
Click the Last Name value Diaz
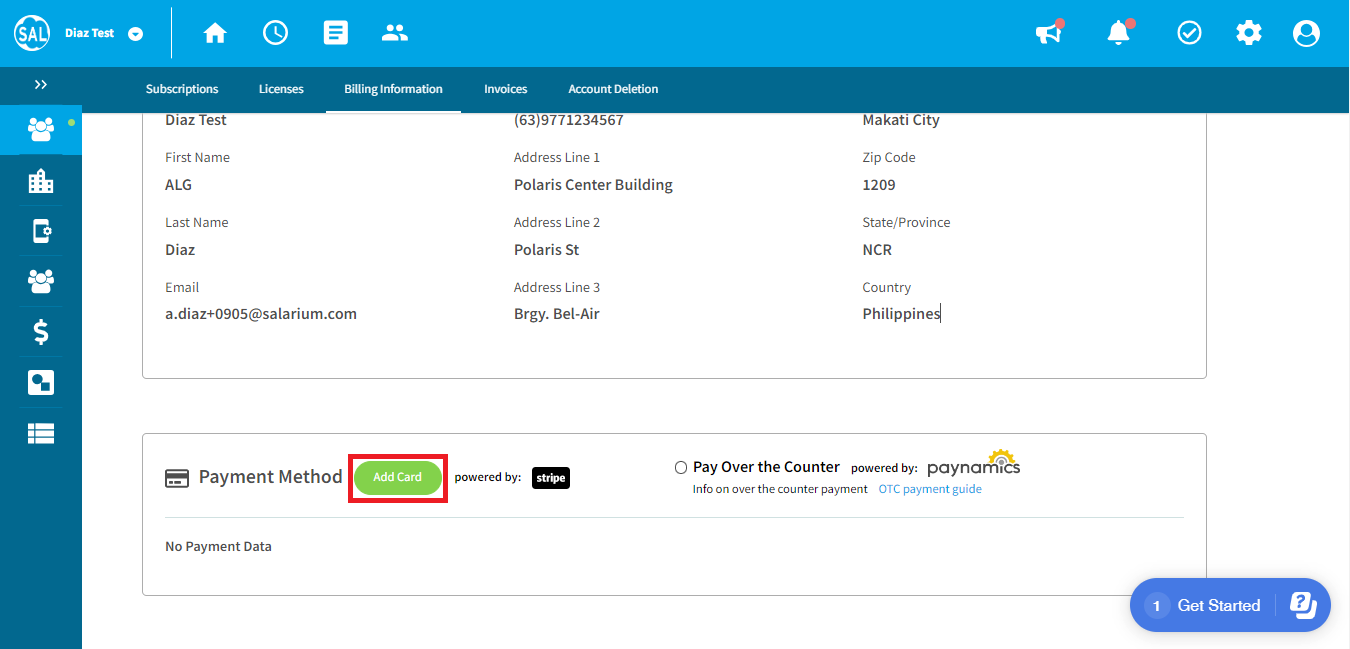pos(180,250)
